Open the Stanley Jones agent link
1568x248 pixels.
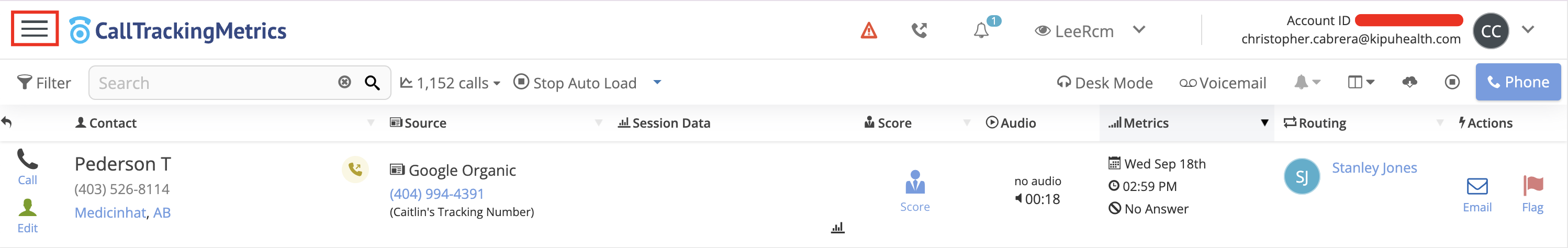click(x=1374, y=168)
